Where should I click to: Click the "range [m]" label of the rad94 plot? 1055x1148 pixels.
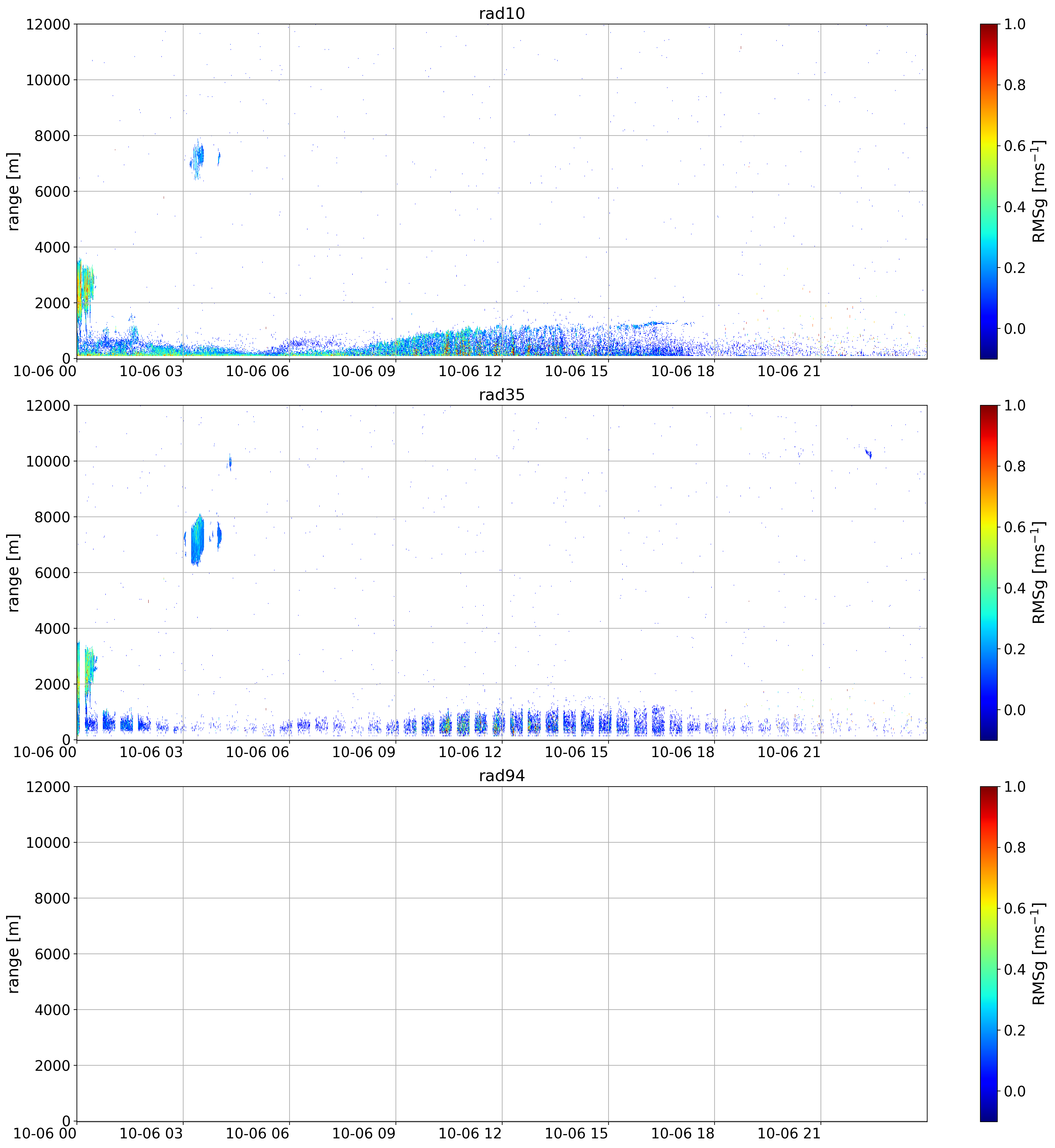pyautogui.click(x=13, y=954)
